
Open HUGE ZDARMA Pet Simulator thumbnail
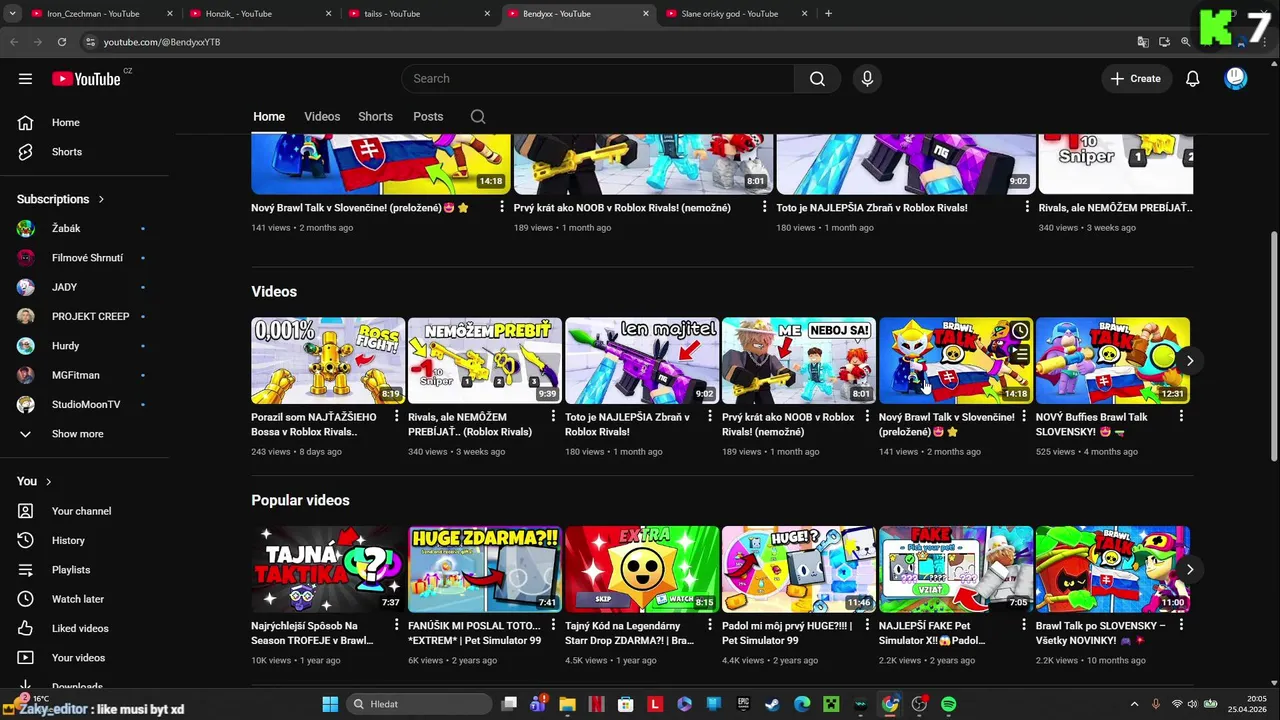[x=485, y=569]
